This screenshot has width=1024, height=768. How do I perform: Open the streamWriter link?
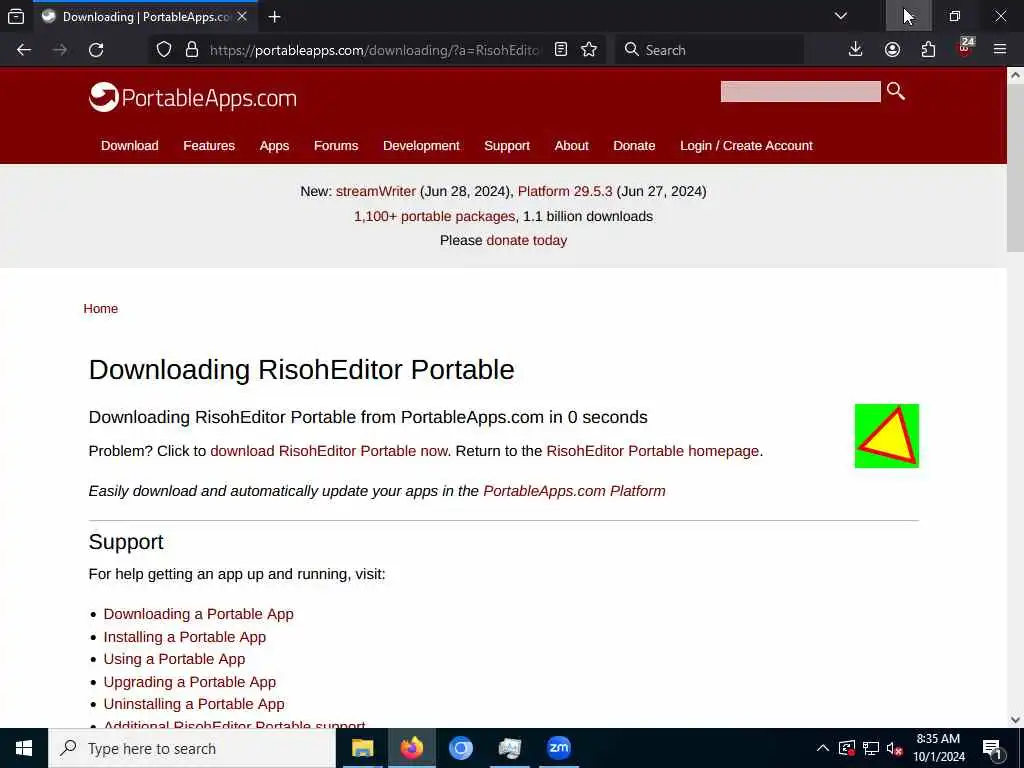(x=376, y=191)
